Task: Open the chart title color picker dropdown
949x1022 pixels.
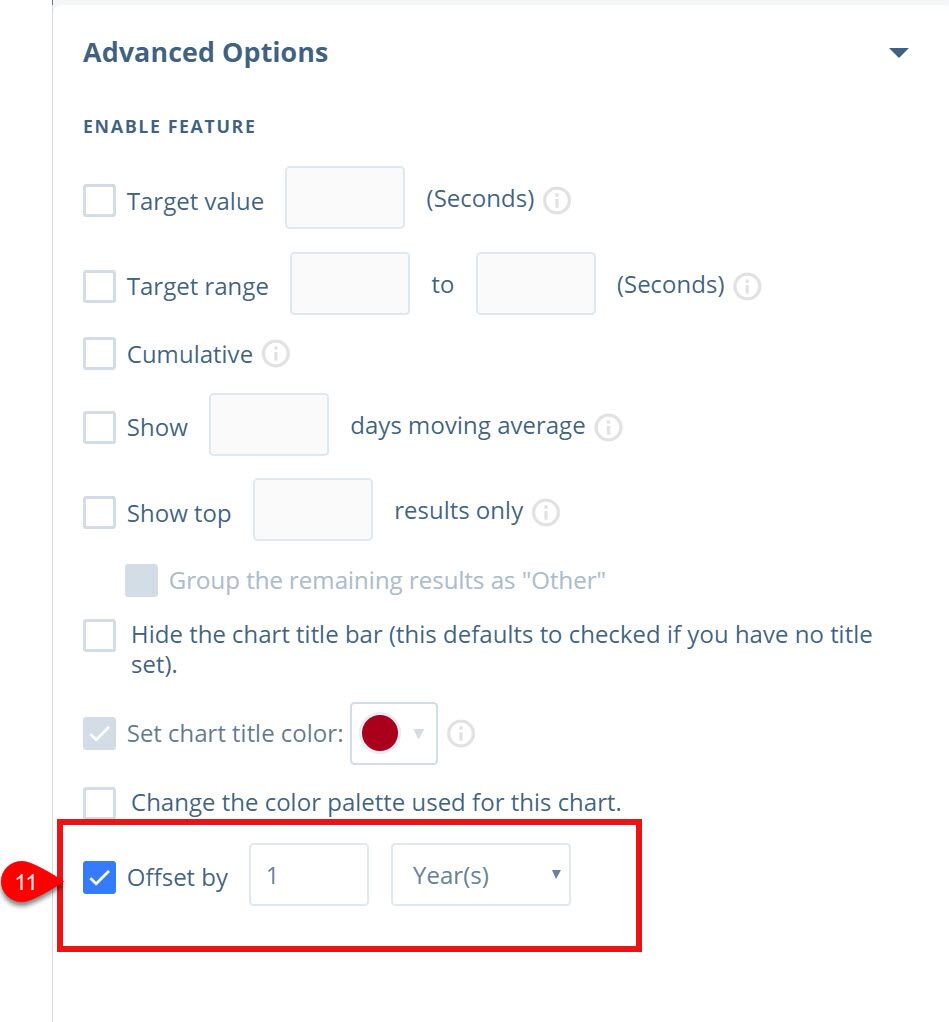Action: pyautogui.click(x=394, y=734)
